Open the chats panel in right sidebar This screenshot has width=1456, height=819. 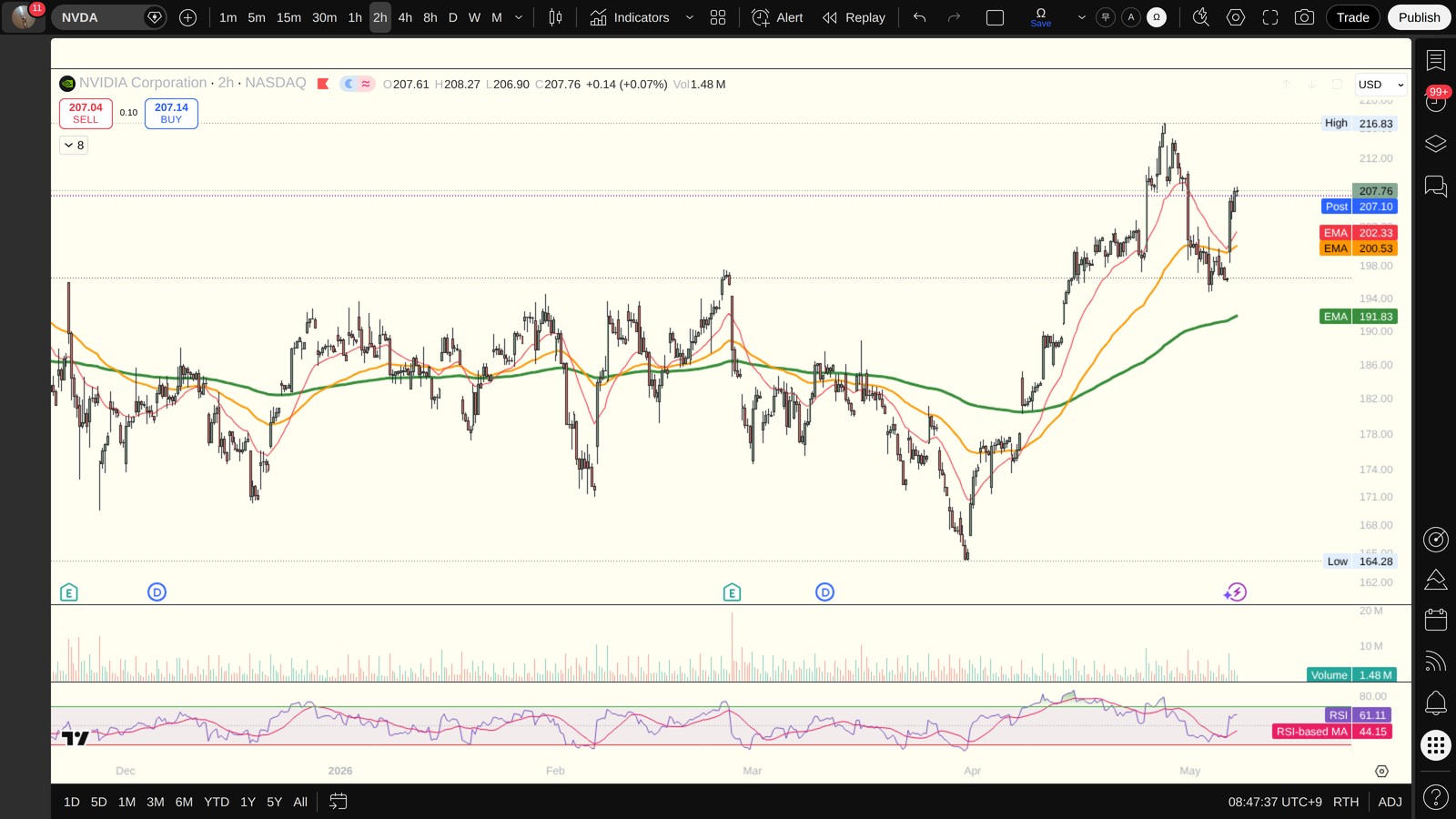pyautogui.click(x=1436, y=187)
